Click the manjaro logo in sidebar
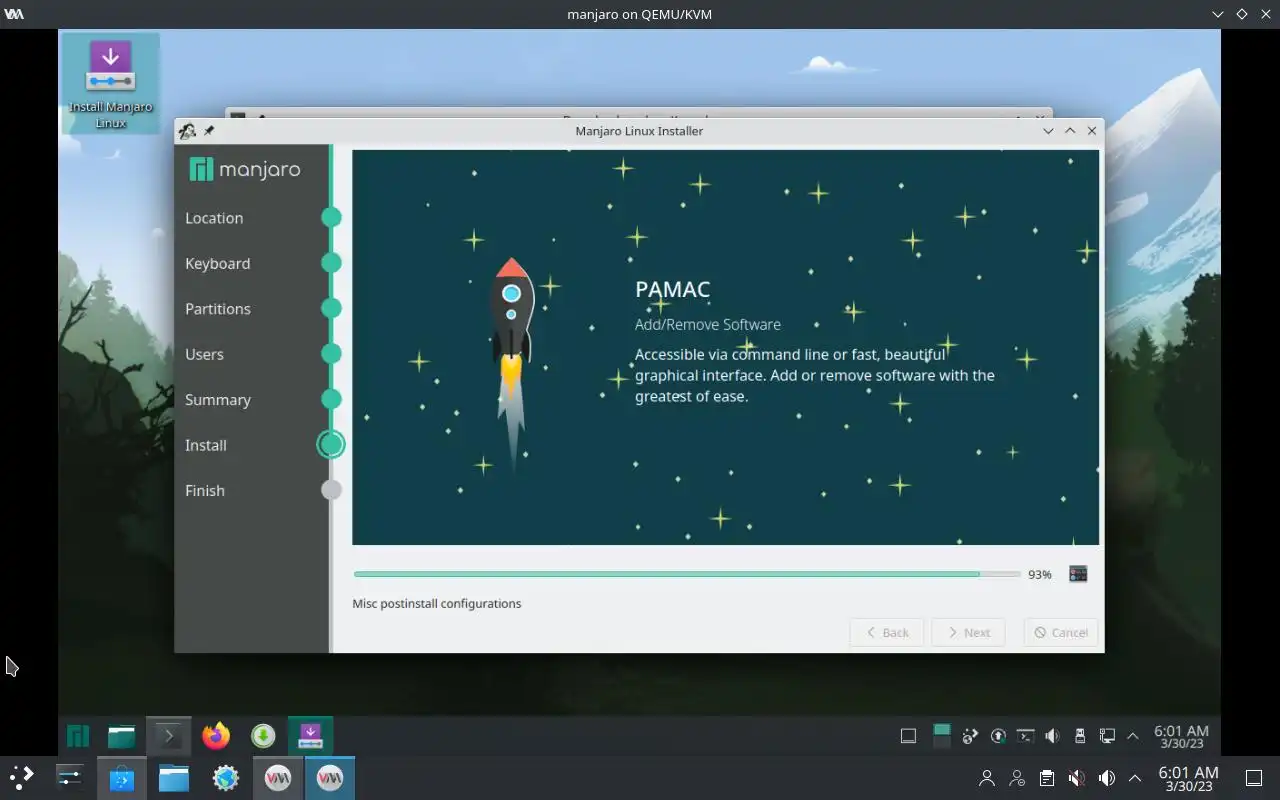 click(245, 169)
